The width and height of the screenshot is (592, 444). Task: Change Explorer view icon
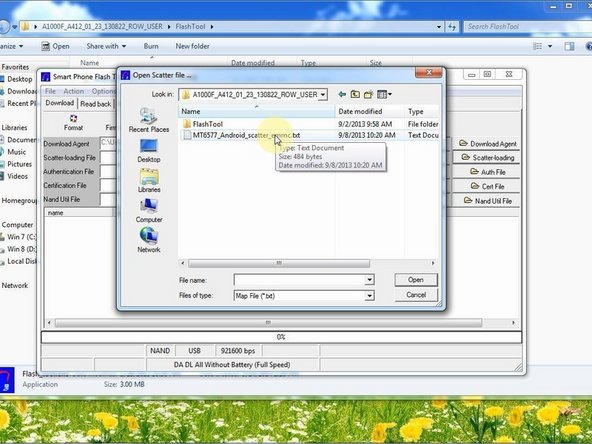click(537, 46)
